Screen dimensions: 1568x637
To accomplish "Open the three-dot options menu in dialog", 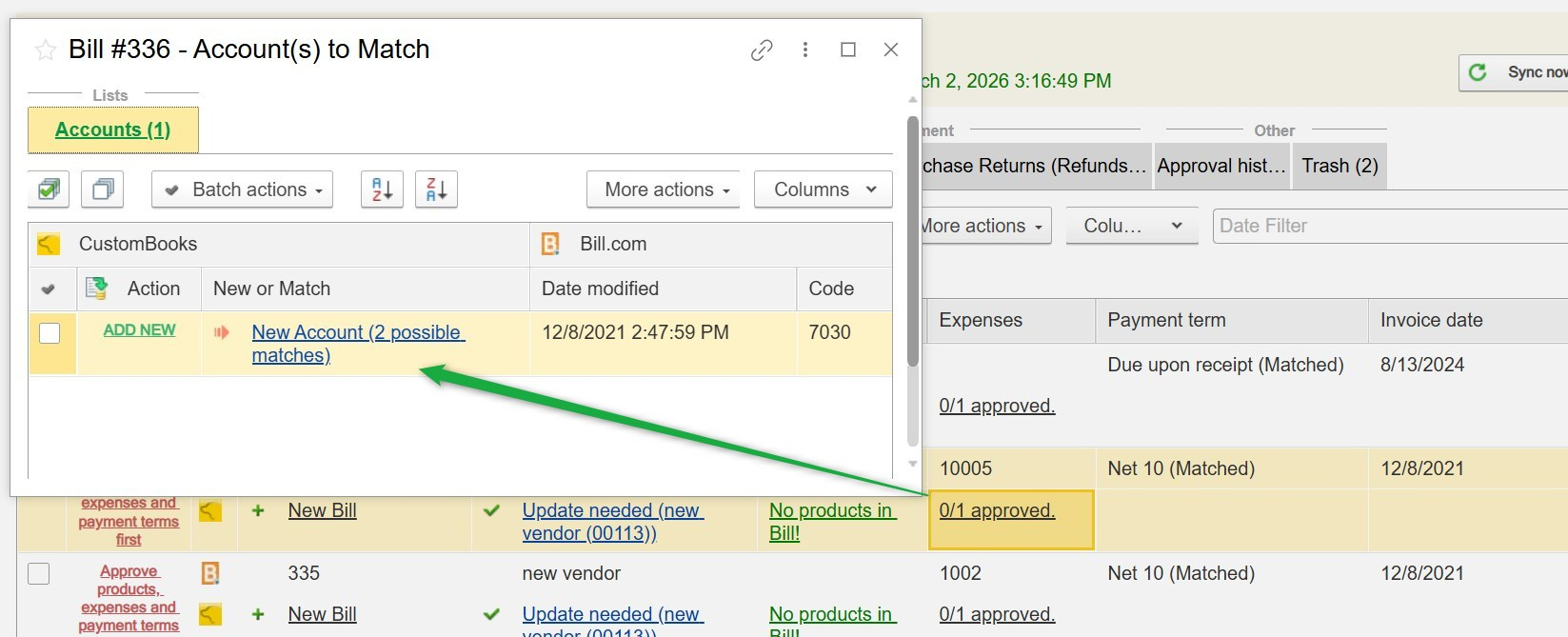I will coord(805,50).
